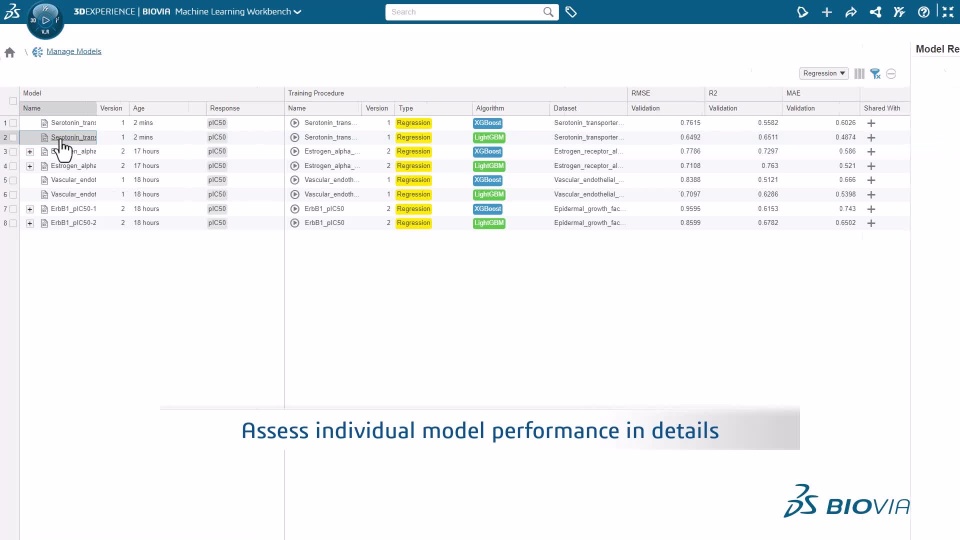Sort by Response column header

(244, 108)
